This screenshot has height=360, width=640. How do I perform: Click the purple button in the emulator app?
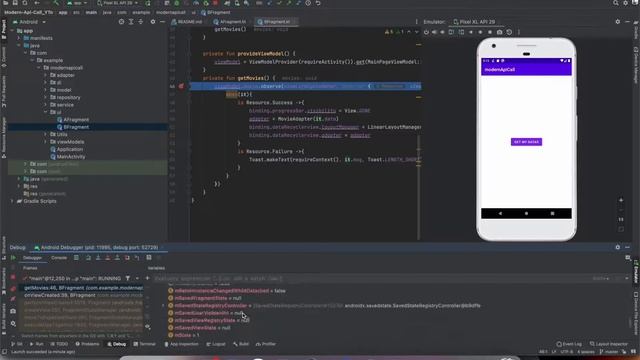[x=527, y=142]
